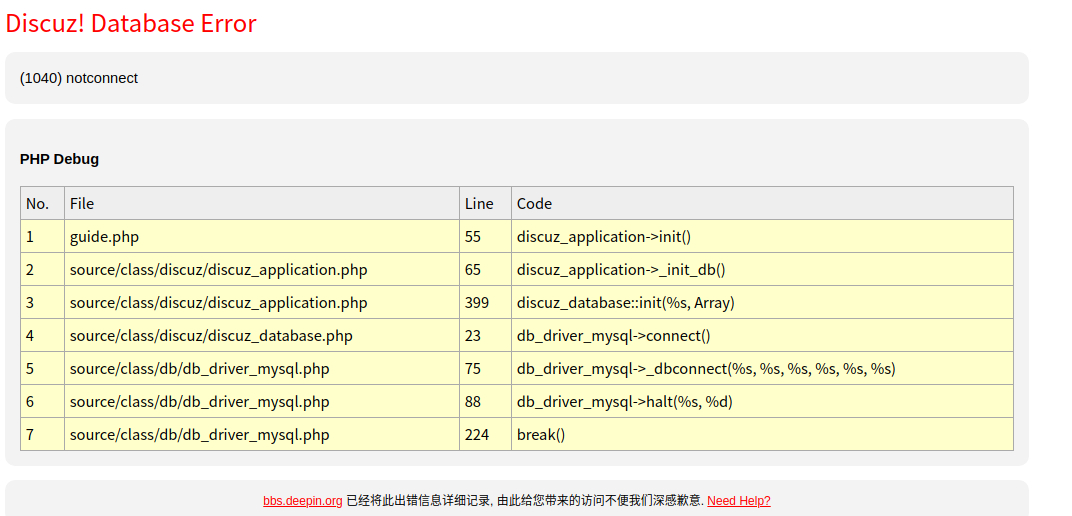
Task: Open the bbs.deepin.org link
Action: point(302,501)
